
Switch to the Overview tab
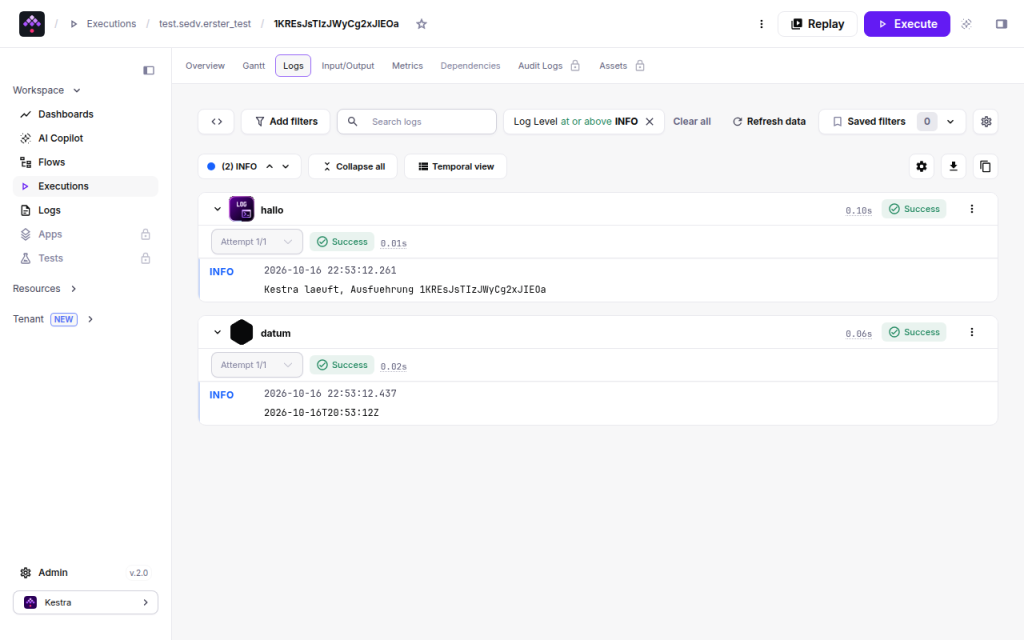click(205, 66)
